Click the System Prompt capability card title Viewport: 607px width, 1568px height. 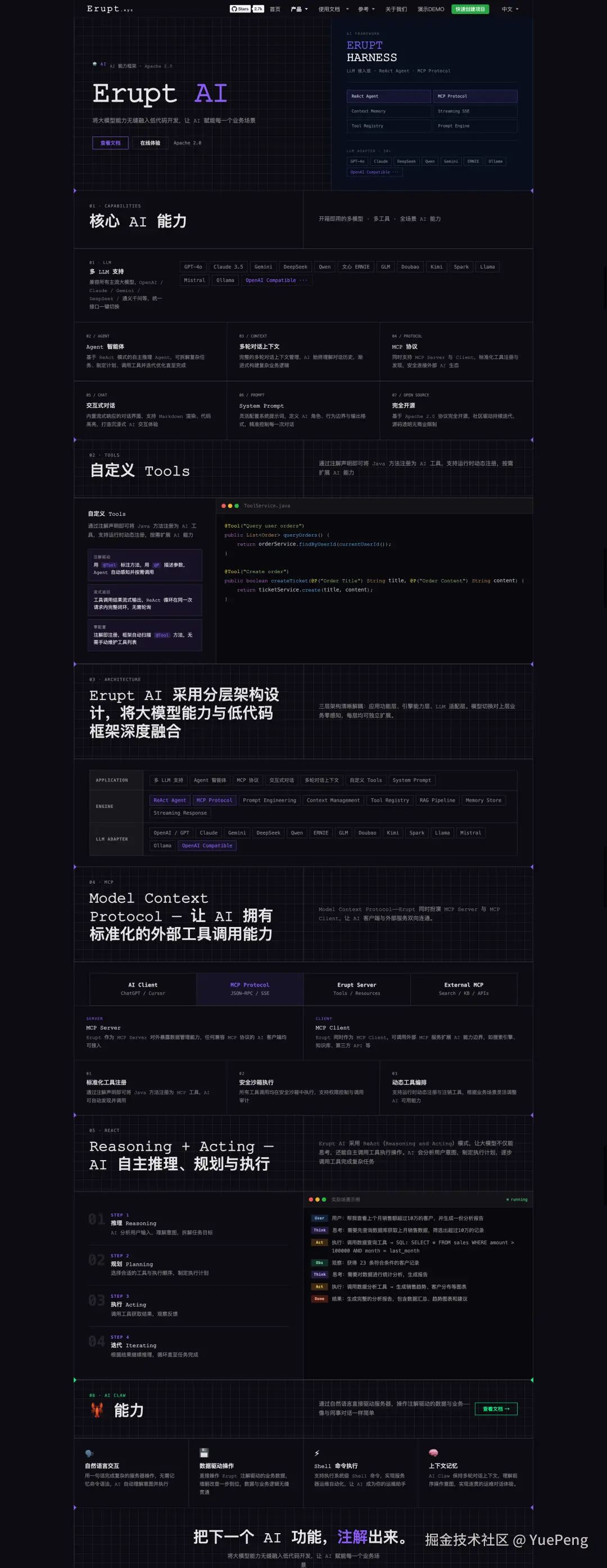coord(261,406)
